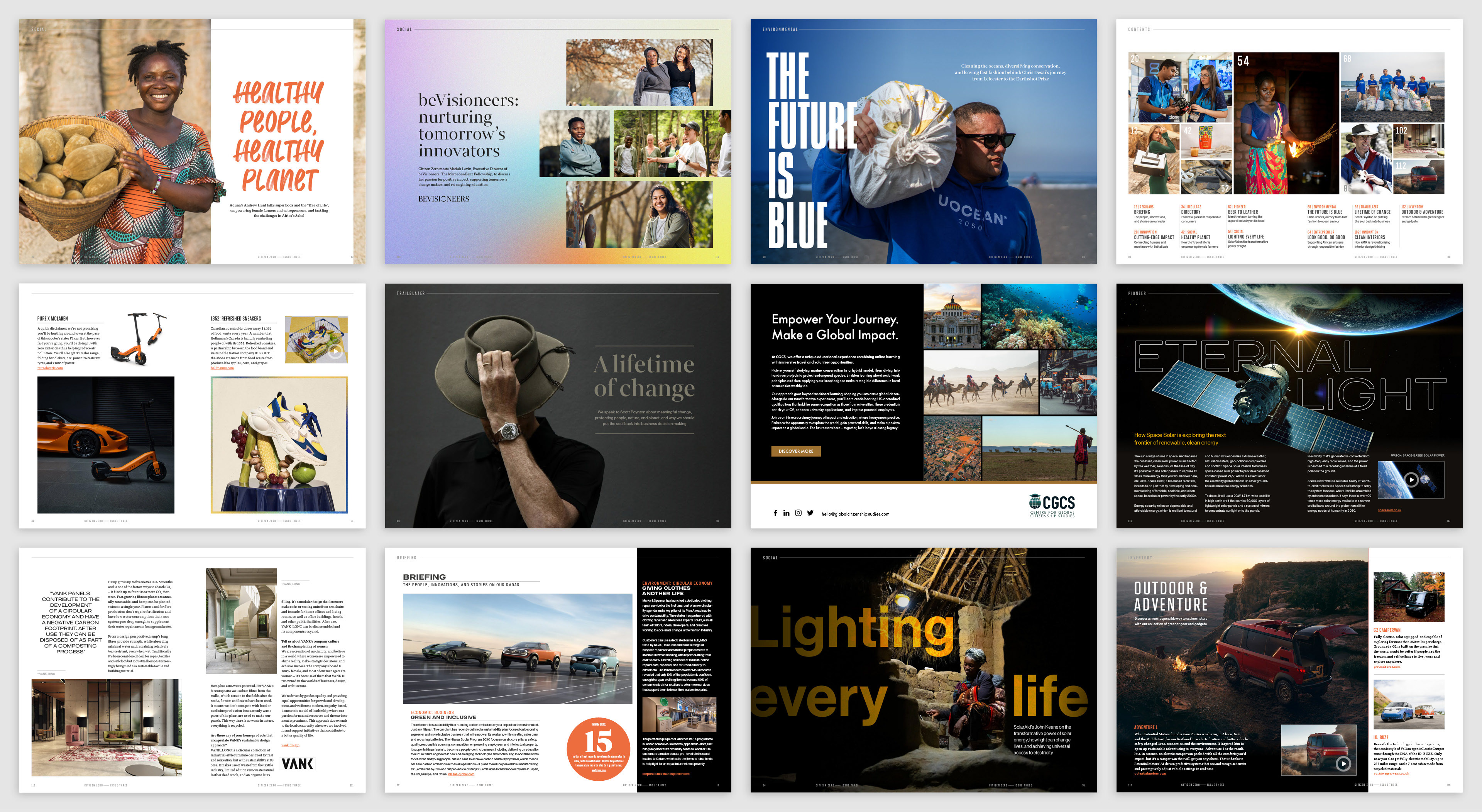1482x812 pixels.
Task: Play the Space-Based Solar Power video
Action: tap(1411, 479)
